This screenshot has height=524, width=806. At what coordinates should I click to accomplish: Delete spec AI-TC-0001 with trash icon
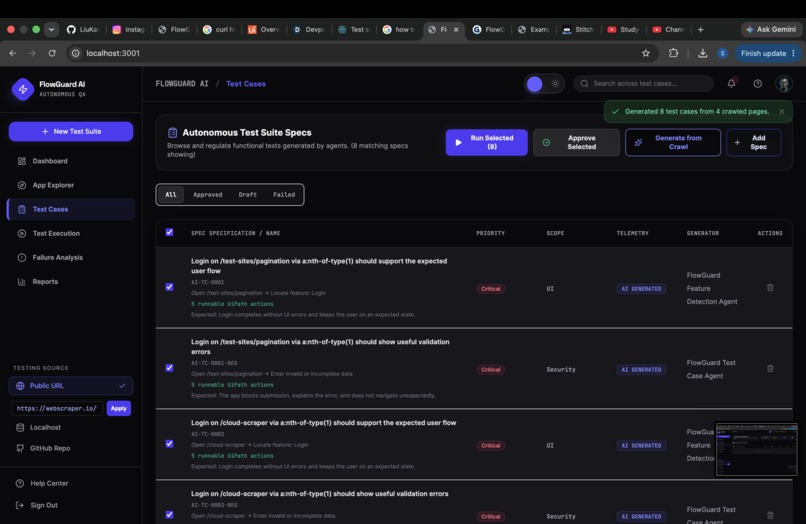pyautogui.click(x=770, y=288)
